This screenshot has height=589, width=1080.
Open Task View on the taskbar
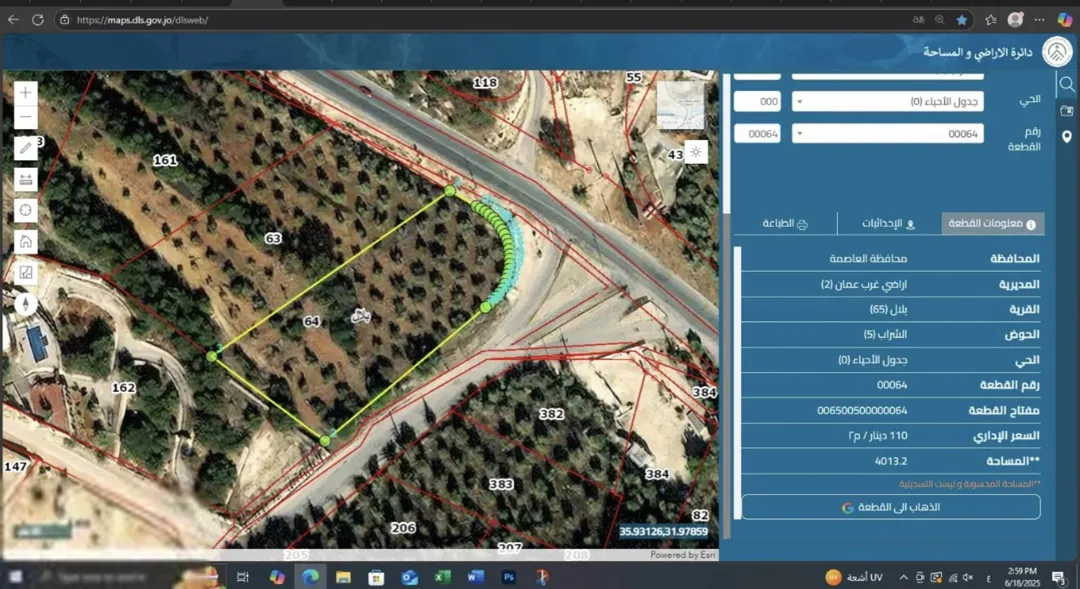coord(242,577)
